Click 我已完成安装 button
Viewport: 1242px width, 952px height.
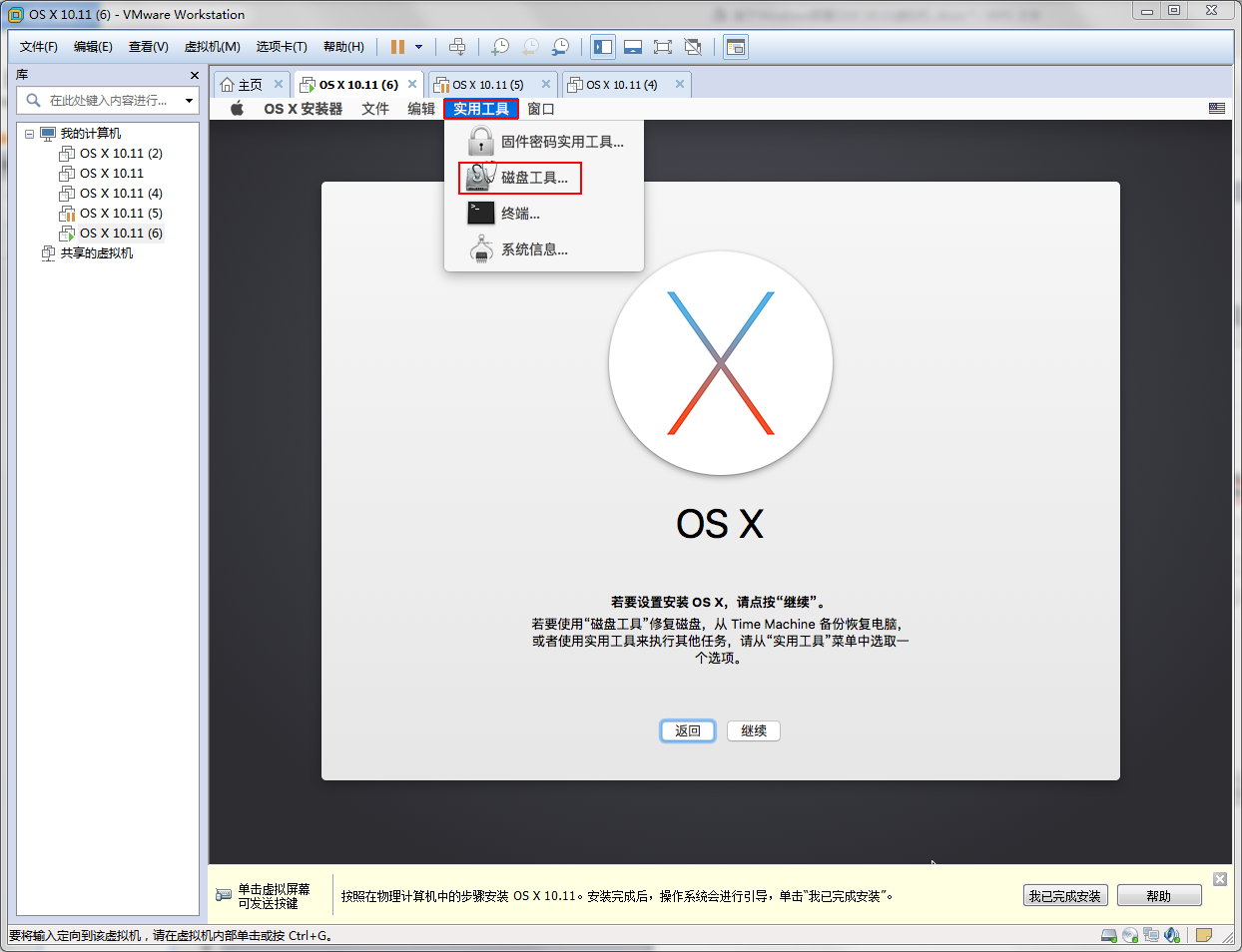[x=1065, y=896]
